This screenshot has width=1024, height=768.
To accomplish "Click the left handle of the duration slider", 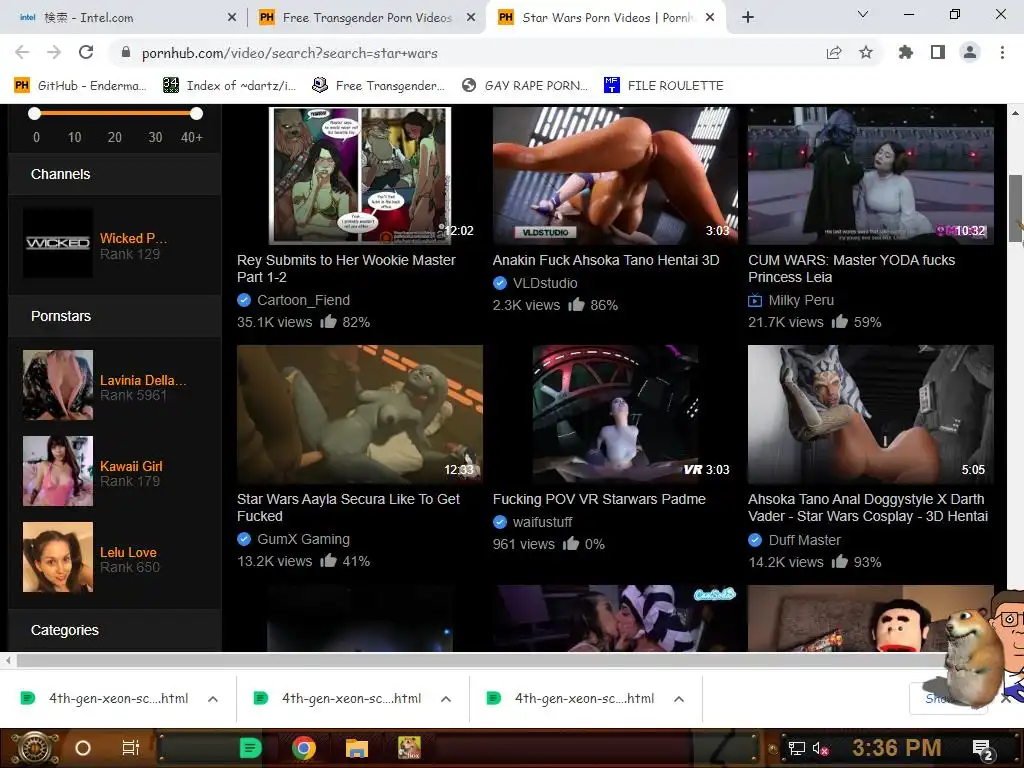I will click(35, 114).
